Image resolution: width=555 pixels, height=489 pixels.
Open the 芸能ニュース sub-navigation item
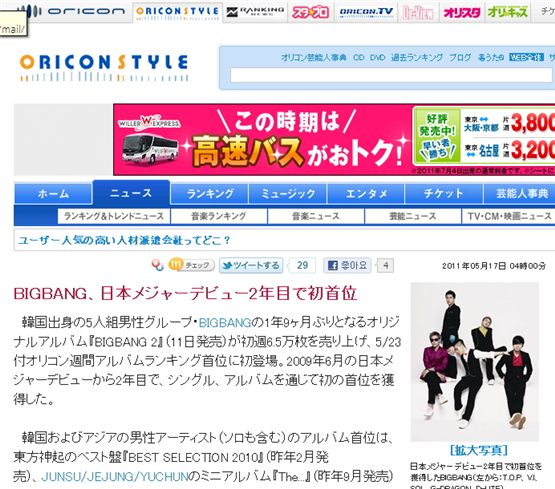(x=413, y=216)
